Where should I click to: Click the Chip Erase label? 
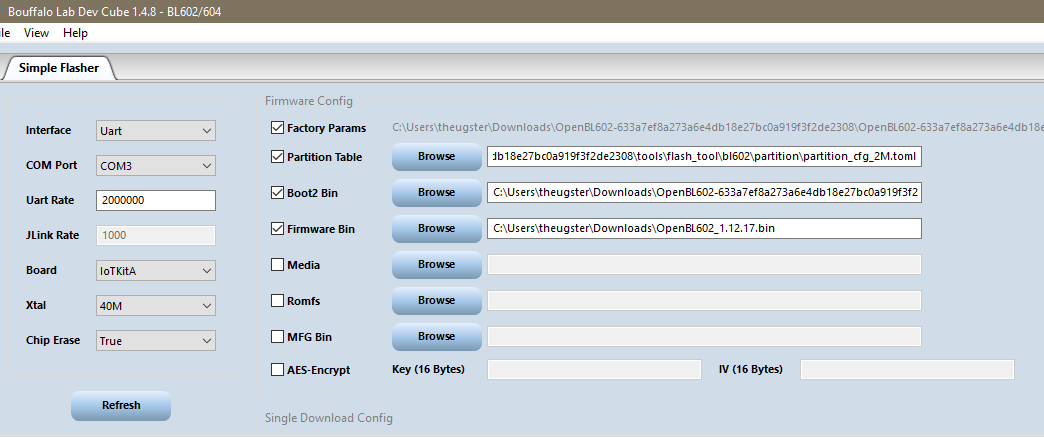point(53,340)
